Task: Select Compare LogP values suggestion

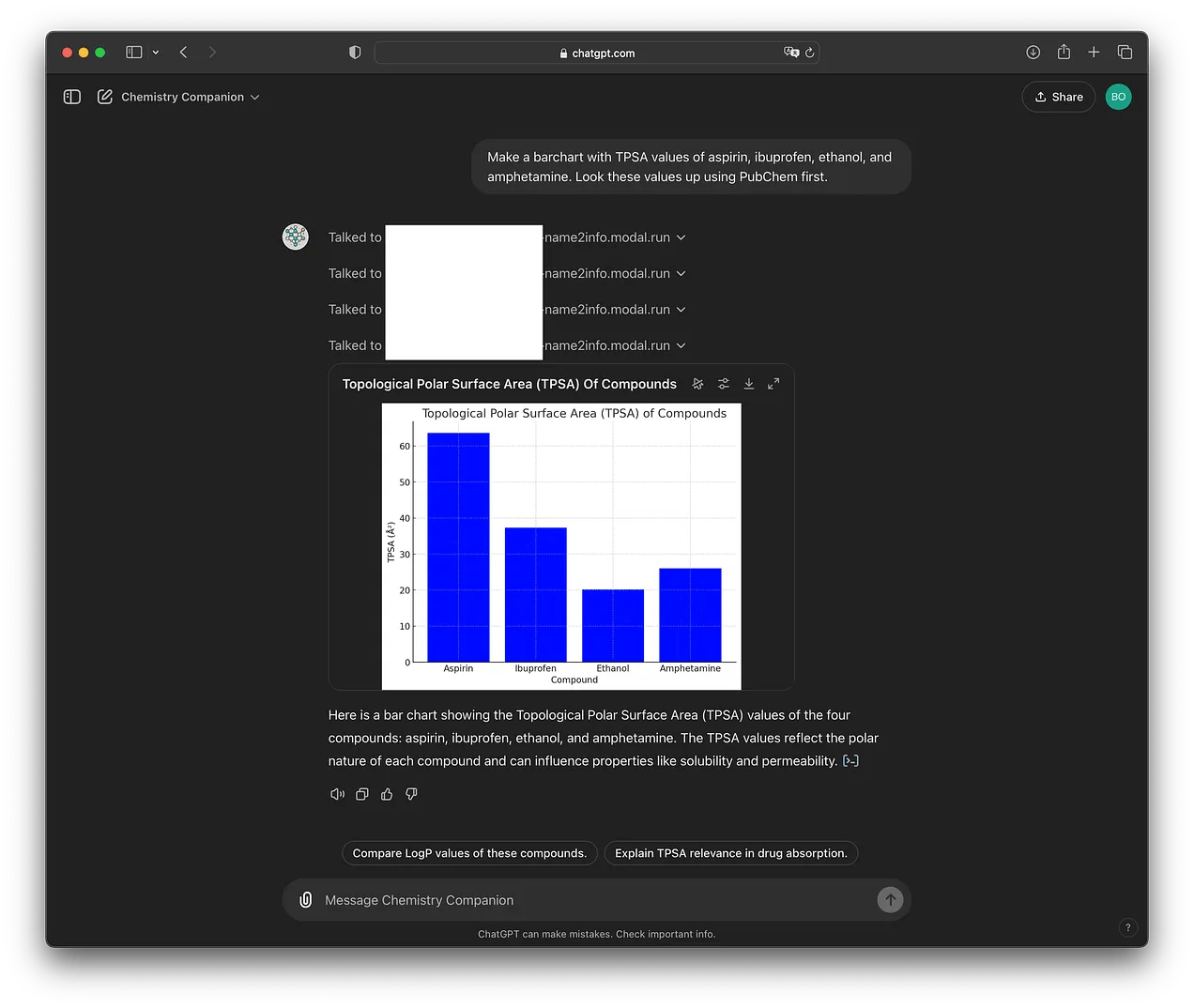Action: point(469,853)
